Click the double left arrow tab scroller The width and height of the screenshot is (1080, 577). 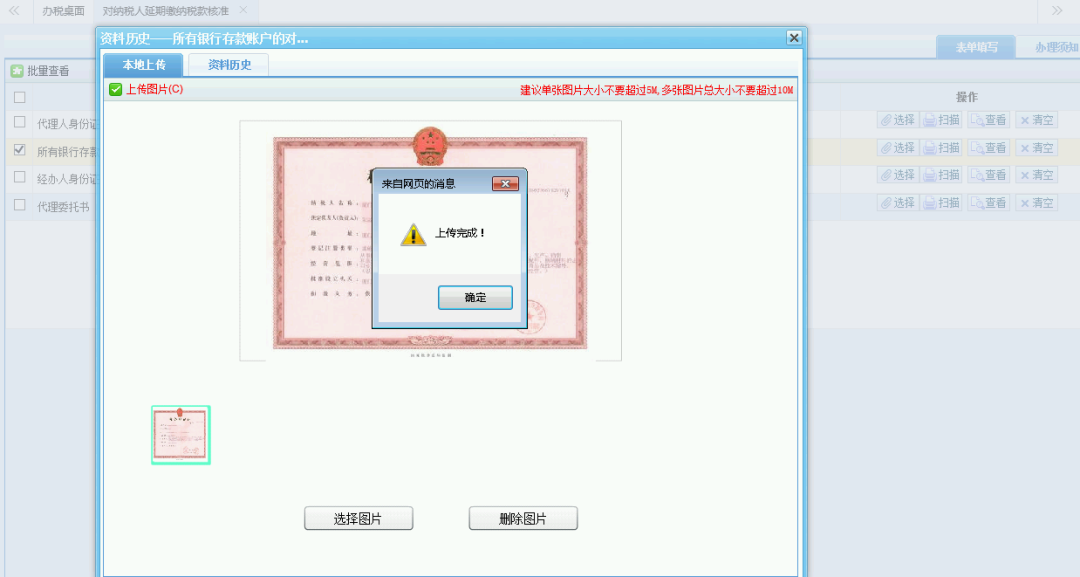point(14,10)
